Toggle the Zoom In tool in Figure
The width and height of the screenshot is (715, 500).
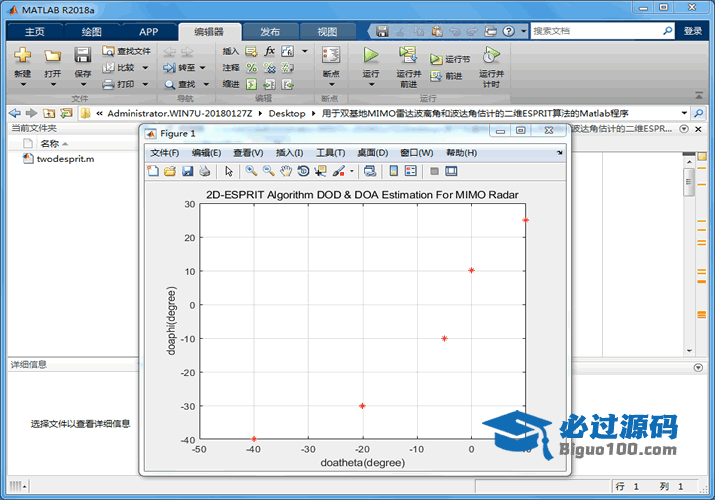click(x=251, y=171)
